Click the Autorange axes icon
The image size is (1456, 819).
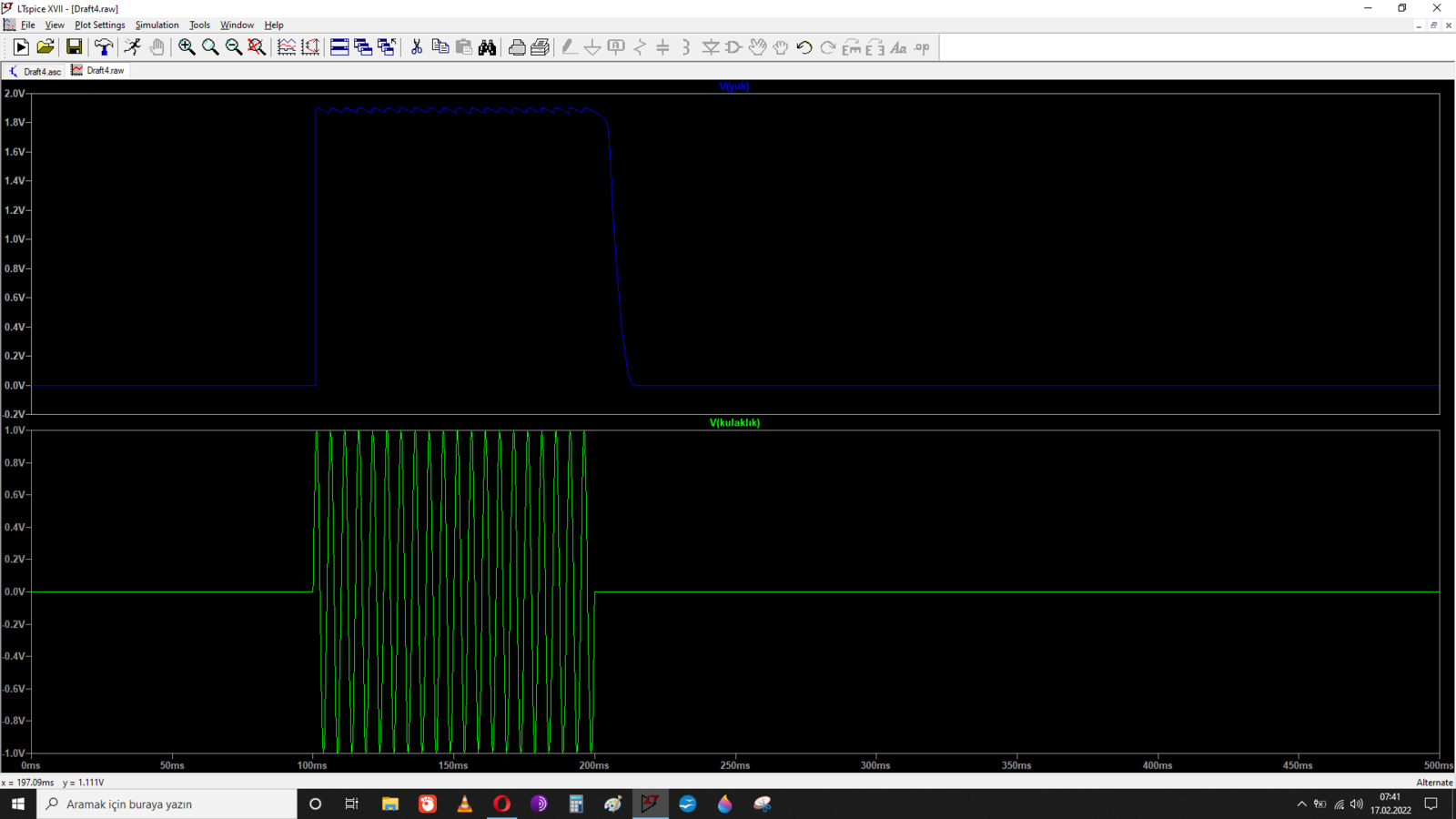coord(310,47)
